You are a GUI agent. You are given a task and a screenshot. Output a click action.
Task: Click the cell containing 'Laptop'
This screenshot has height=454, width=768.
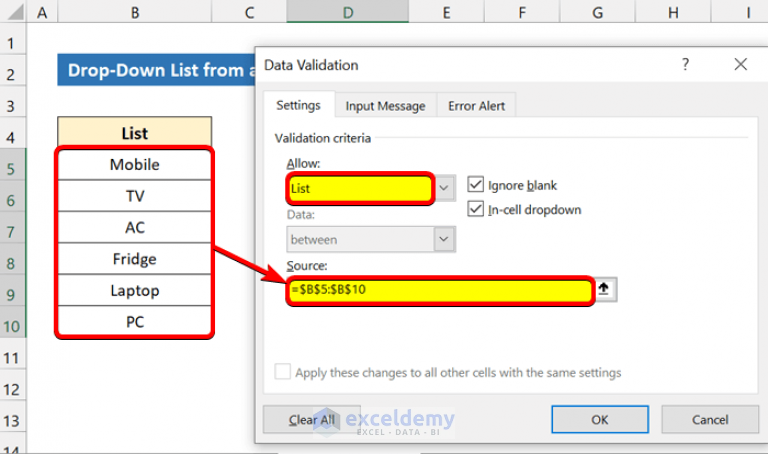point(135,290)
